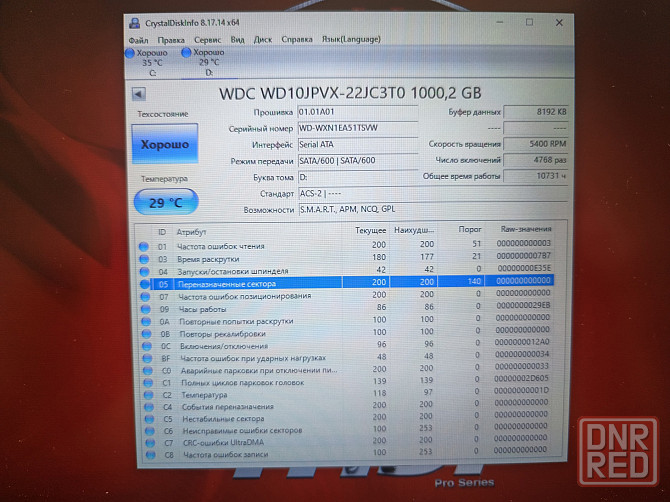Viewport: 670px width, 502px height.
Task: Click the ID column header
Action: click(x=162, y=232)
